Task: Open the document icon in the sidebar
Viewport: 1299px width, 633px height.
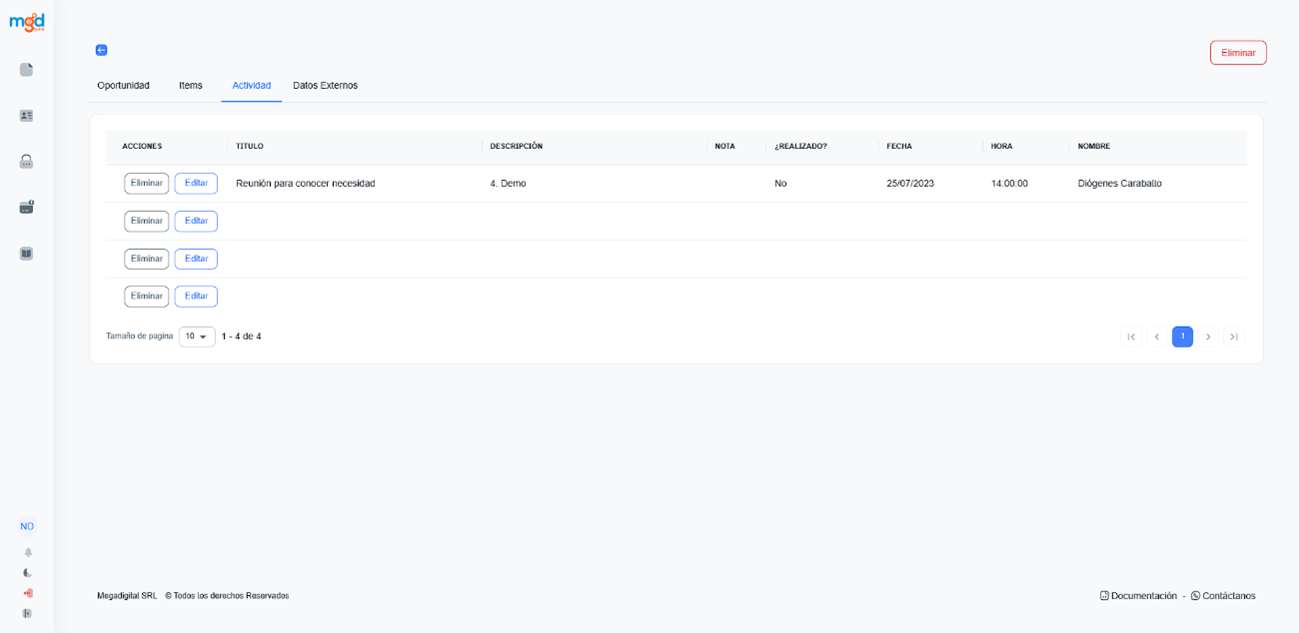Action: (x=27, y=70)
